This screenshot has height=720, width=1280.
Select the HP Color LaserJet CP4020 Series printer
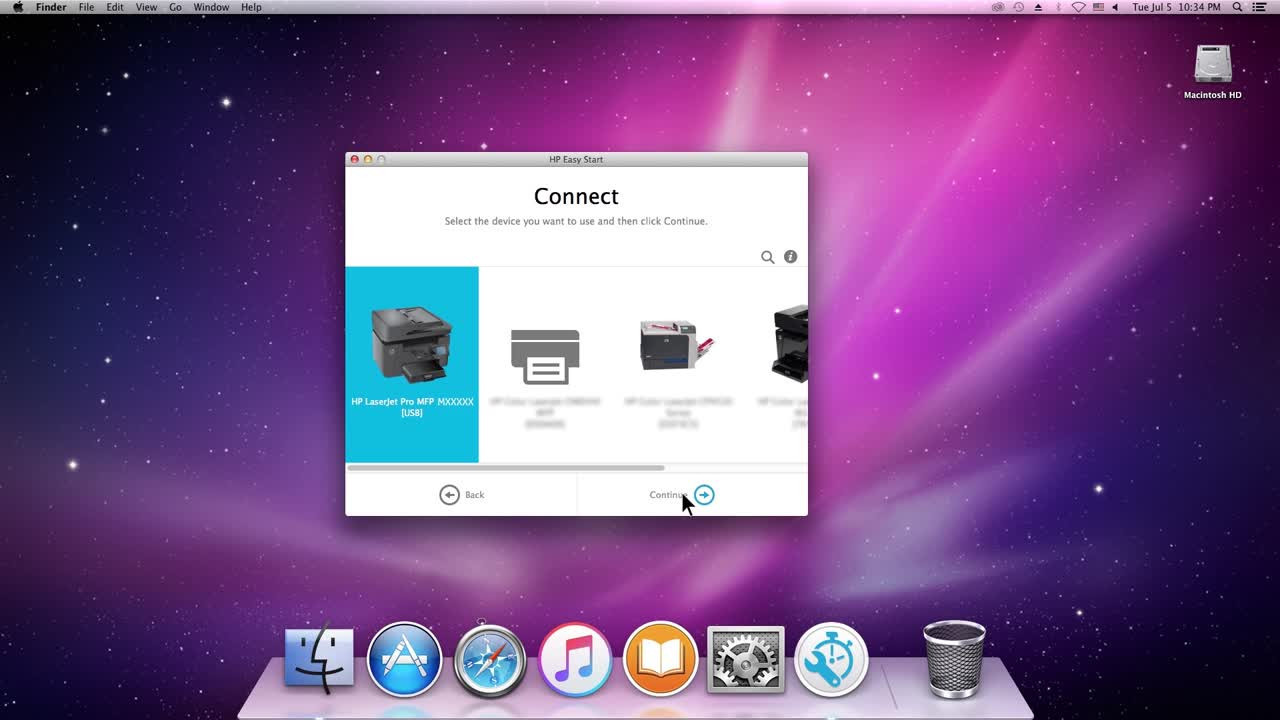(676, 364)
